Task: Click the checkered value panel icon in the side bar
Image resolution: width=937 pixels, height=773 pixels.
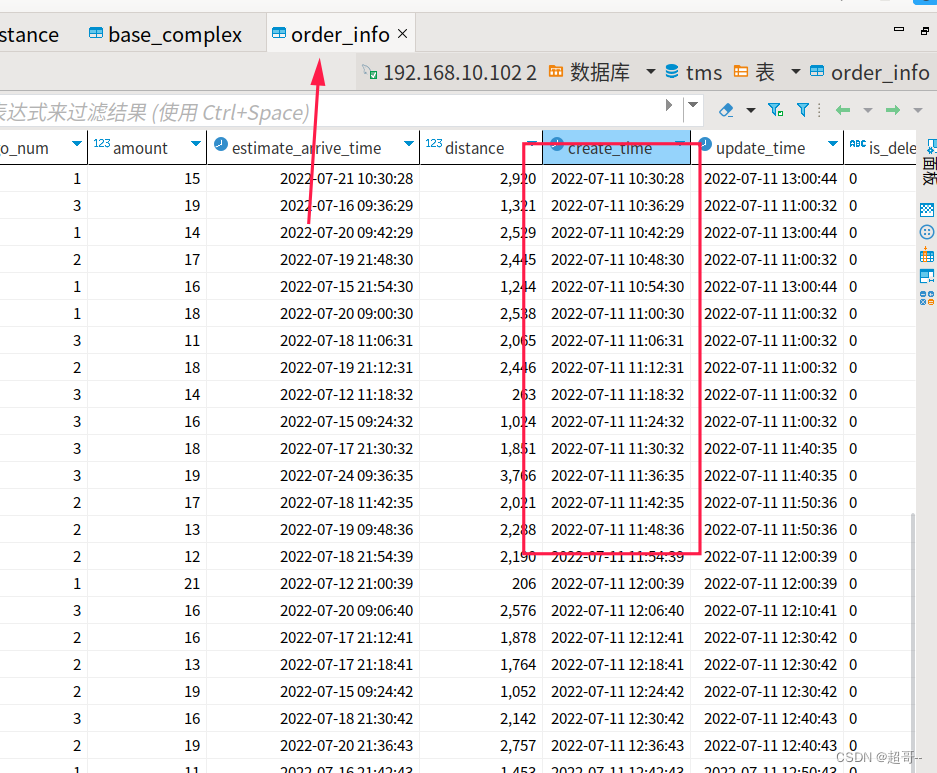Action: pyautogui.click(x=927, y=210)
